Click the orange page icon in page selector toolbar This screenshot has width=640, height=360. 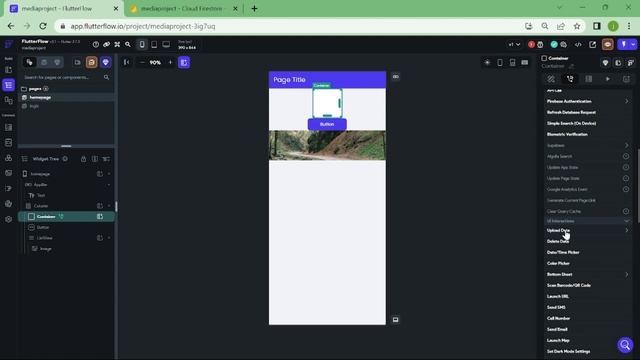91,62
